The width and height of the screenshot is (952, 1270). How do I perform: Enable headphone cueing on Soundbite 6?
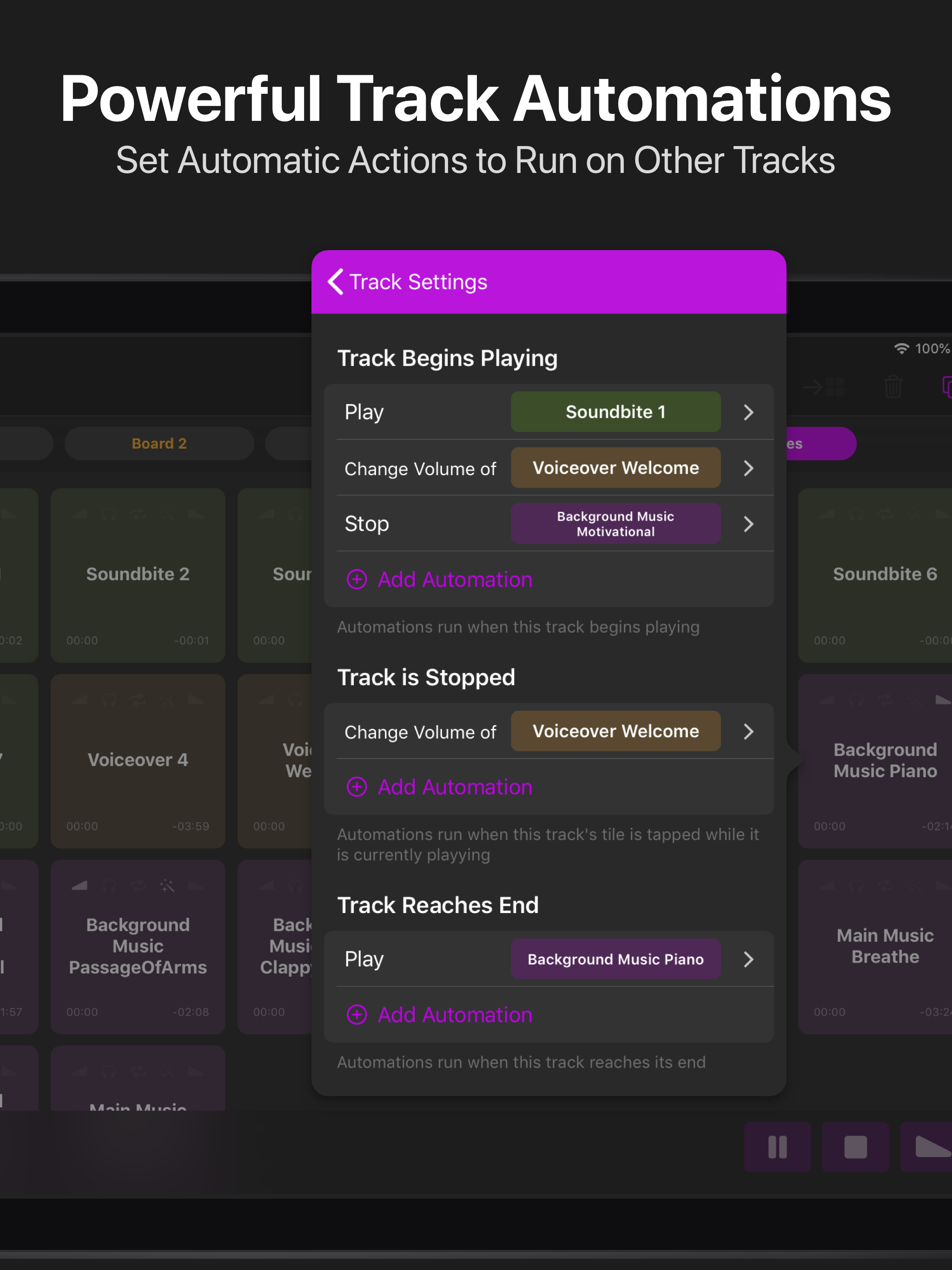point(857,515)
